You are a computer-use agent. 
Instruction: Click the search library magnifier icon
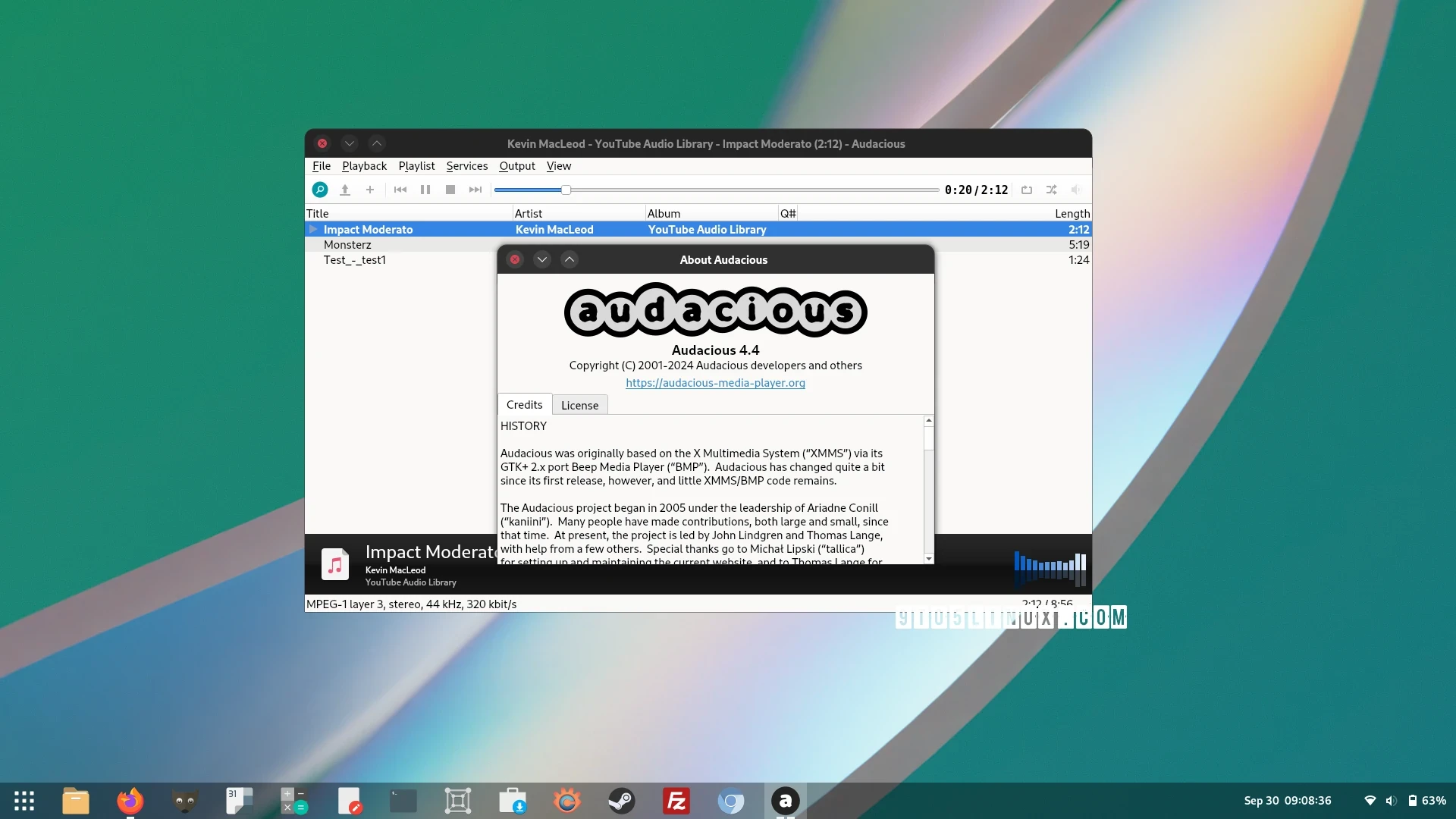320,190
